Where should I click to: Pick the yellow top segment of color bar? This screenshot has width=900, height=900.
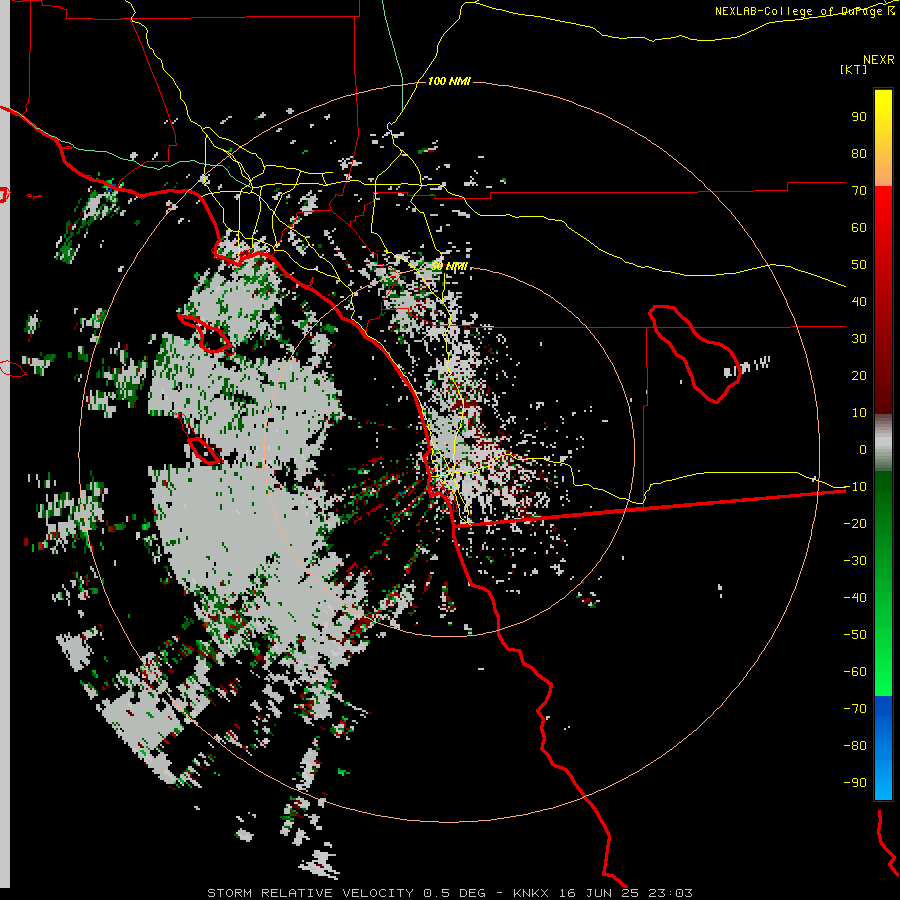coord(883,138)
